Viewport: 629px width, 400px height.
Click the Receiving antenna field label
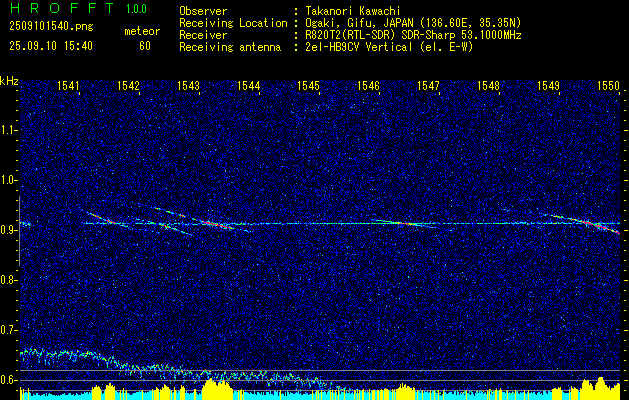tap(230, 47)
